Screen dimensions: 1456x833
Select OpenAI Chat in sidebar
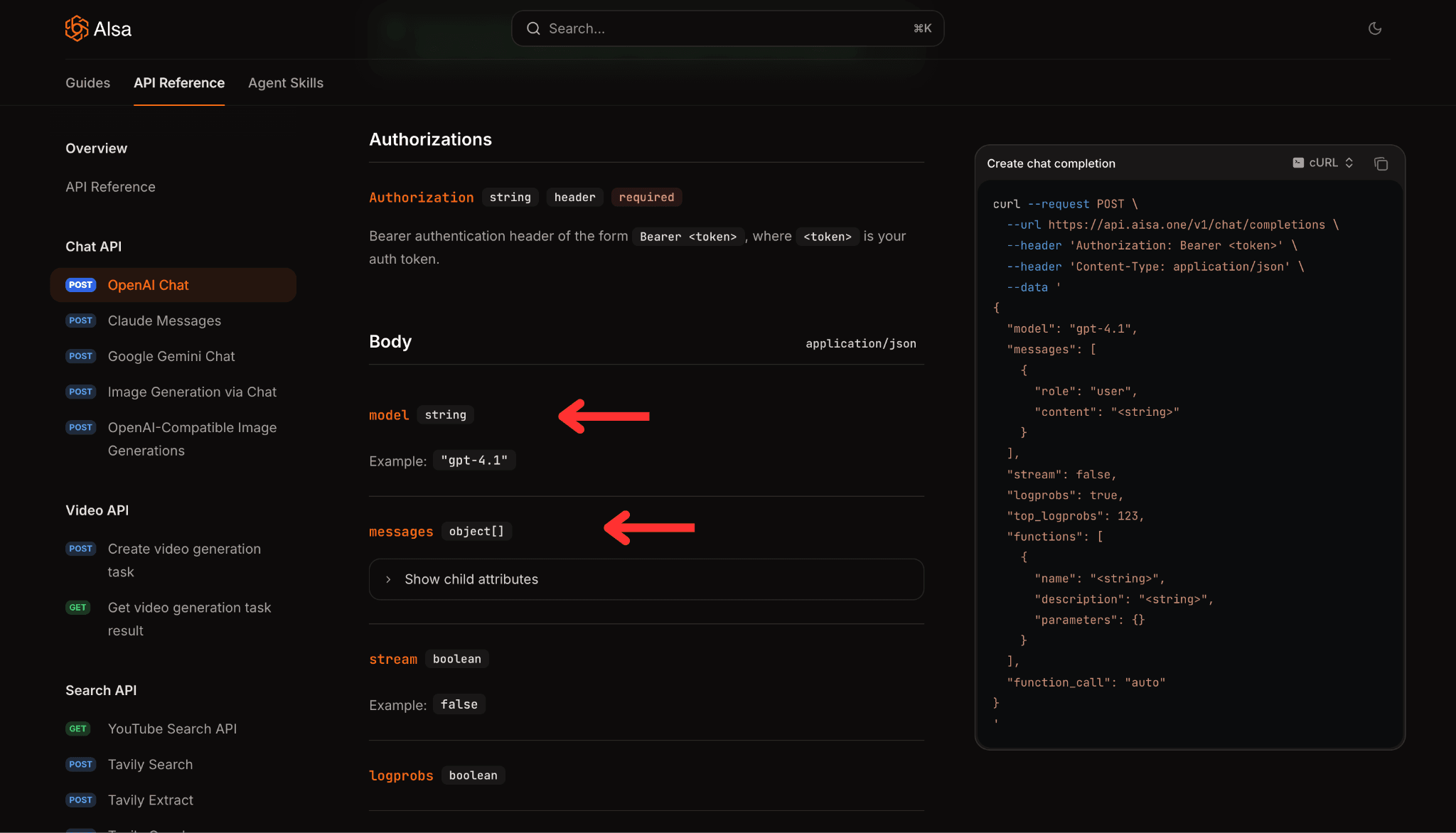coord(173,285)
